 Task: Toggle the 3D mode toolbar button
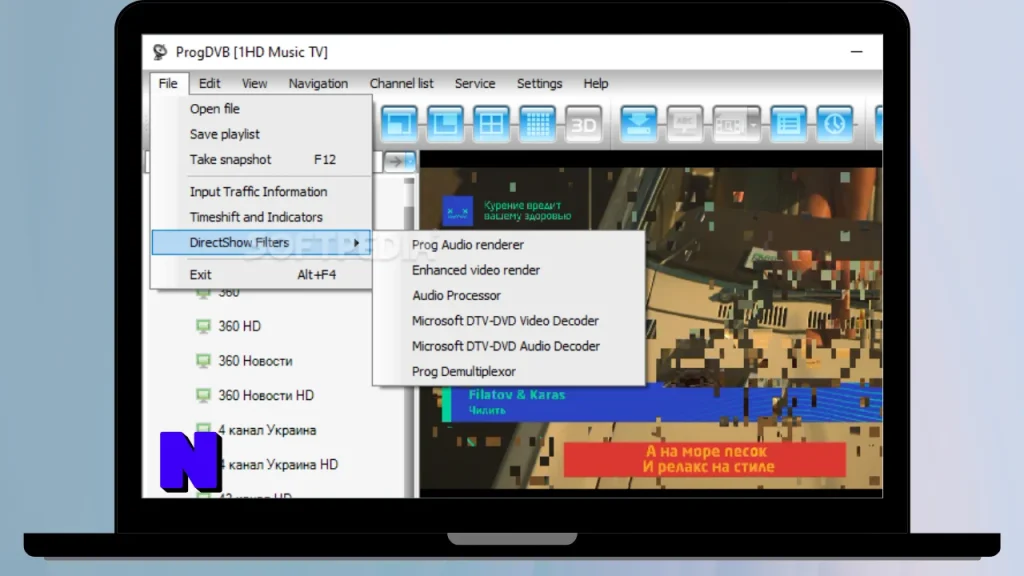click(x=583, y=123)
